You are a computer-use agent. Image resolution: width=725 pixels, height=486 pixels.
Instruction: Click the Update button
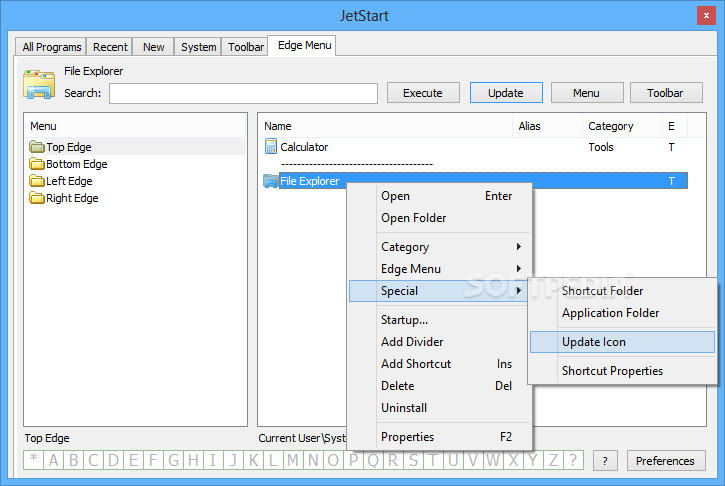point(506,93)
